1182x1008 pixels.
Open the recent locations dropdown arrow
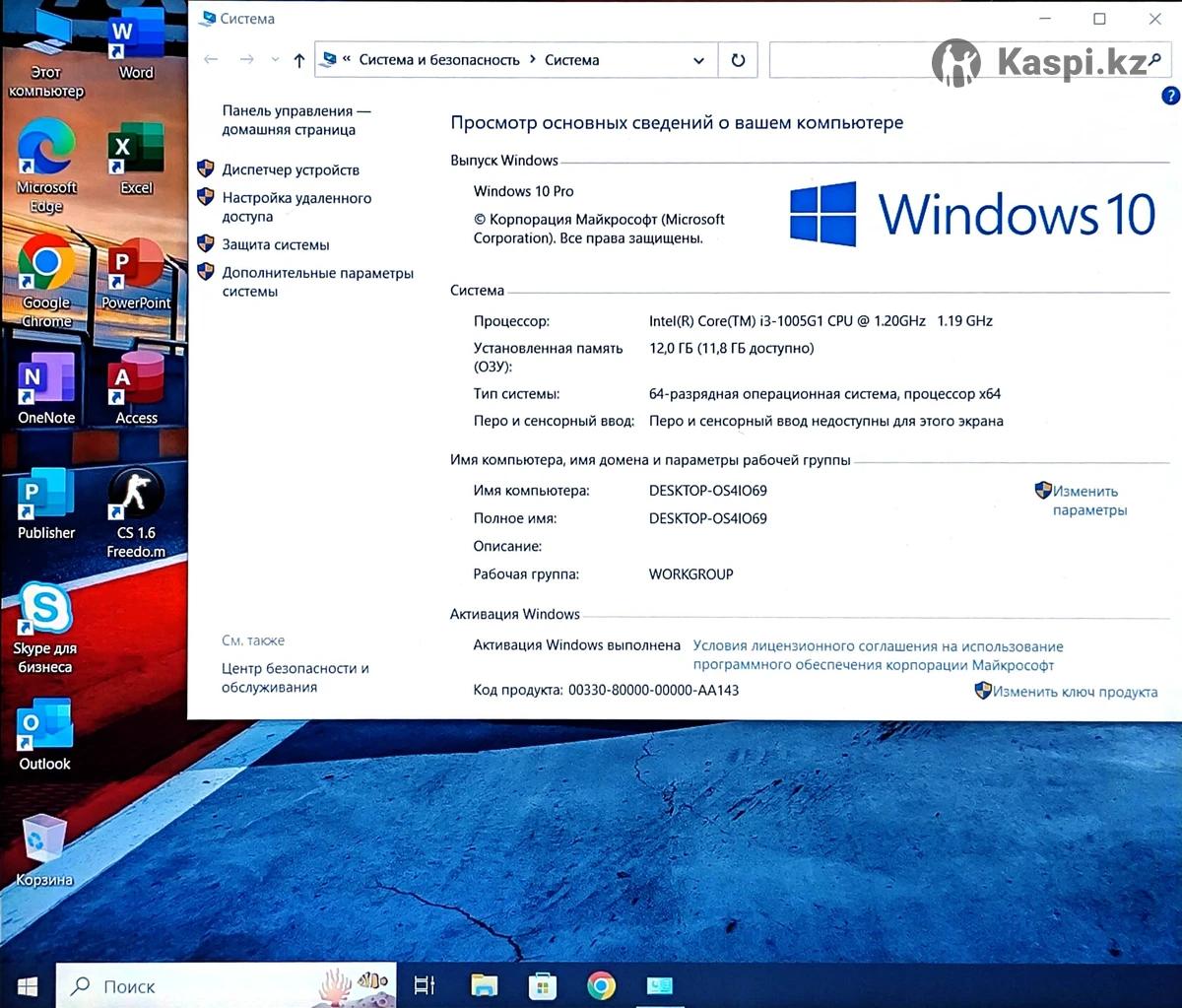coord(275,60)
